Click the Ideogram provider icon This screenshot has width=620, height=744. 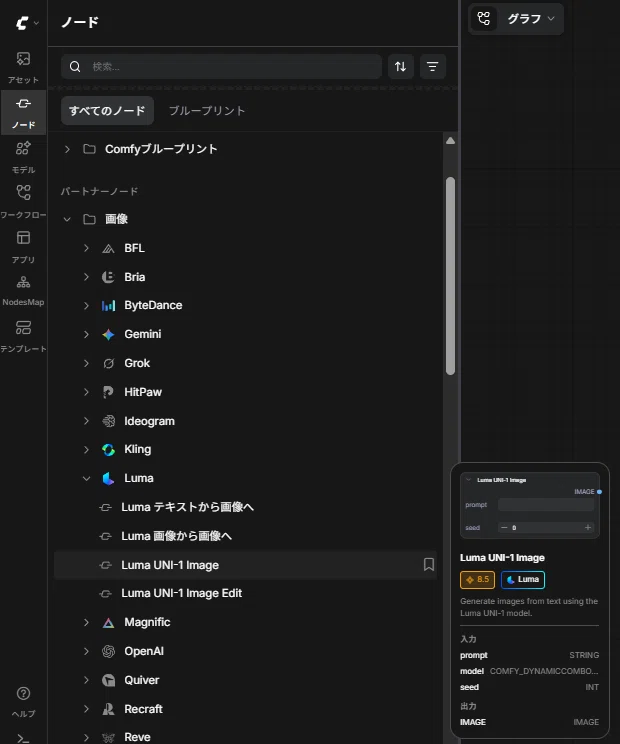(x=108, y=421)
